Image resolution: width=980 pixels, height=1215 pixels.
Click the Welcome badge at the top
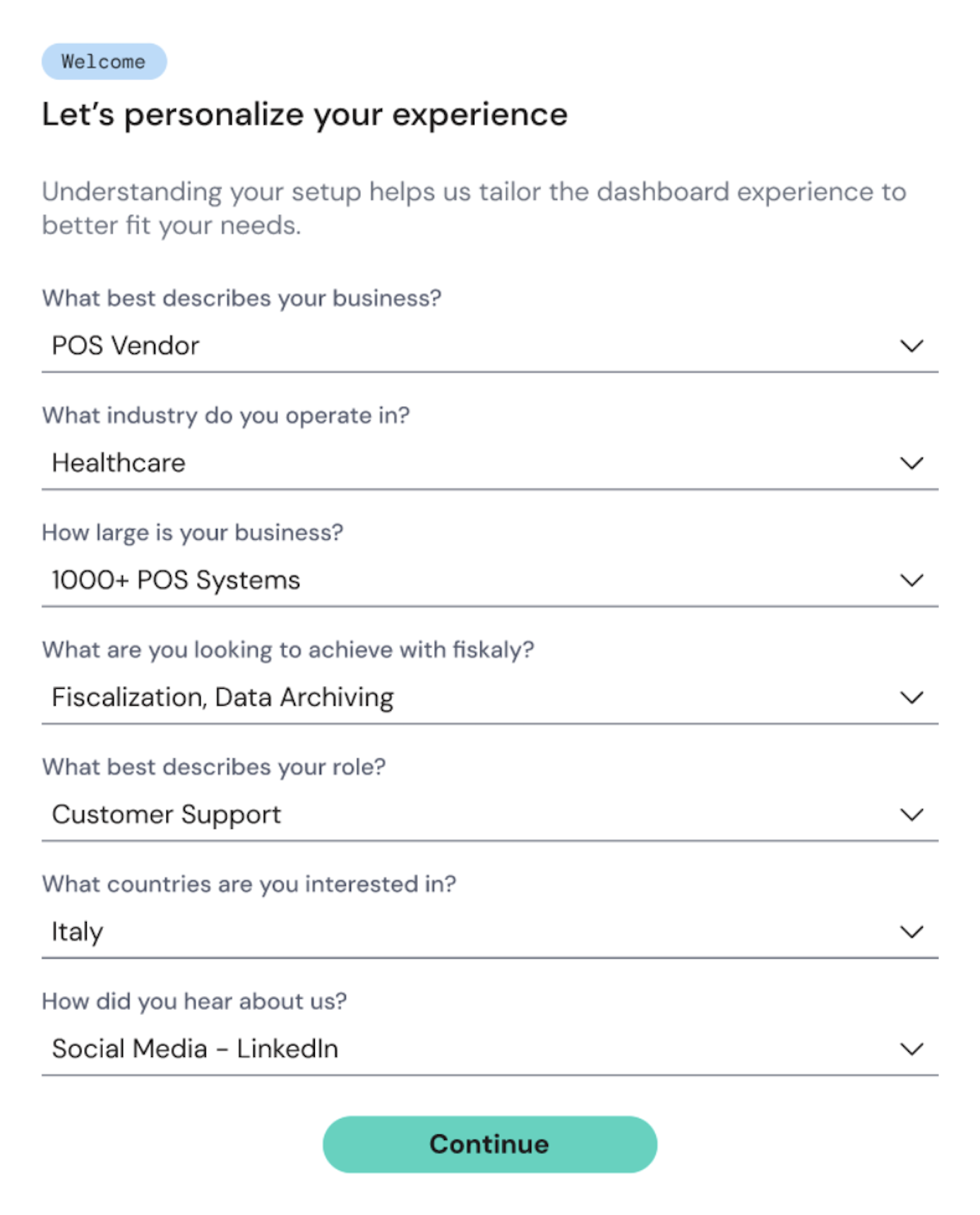click(104, 61)
